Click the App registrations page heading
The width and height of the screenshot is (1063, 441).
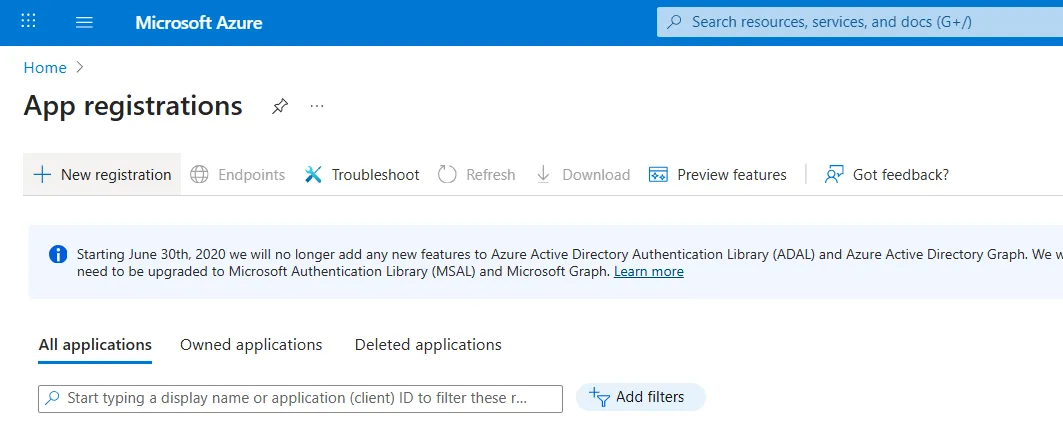coord(133,106)
